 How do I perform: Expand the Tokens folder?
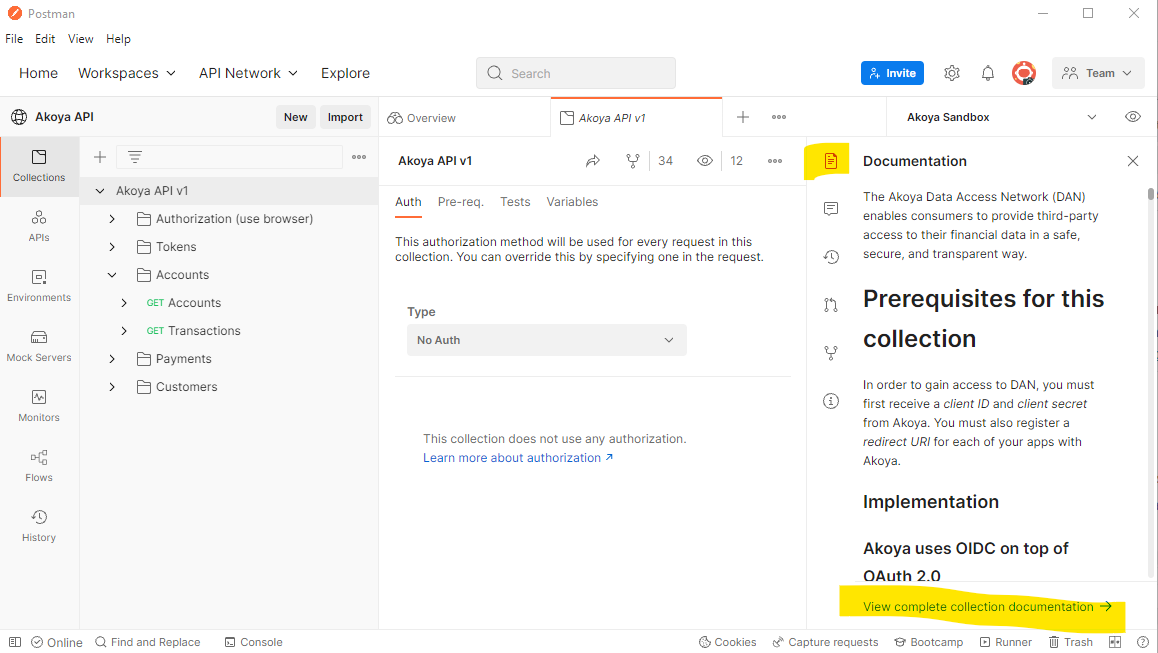click(112, 247)
